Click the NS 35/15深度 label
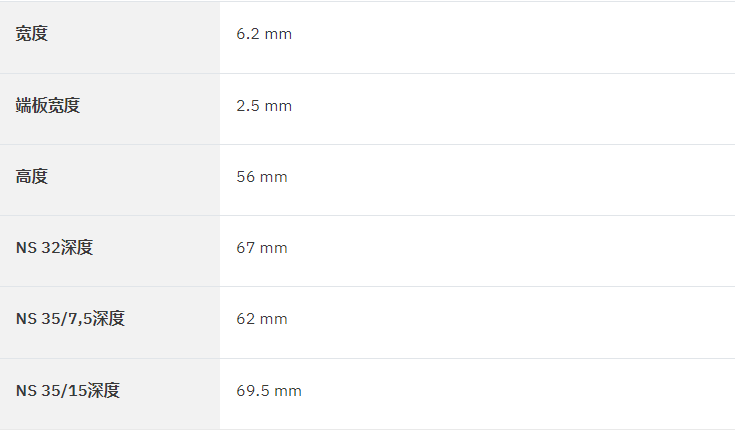The height and width of the screenshot is (430, 744). coord(68,391)
